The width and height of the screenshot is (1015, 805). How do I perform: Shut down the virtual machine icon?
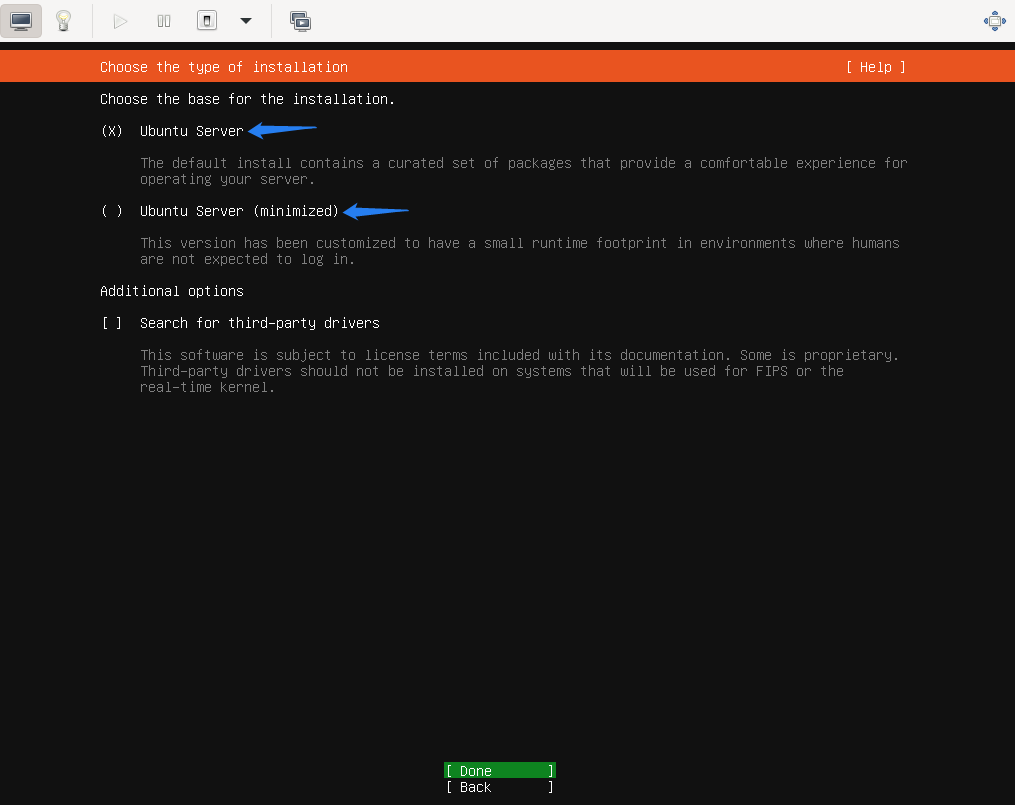207,21
